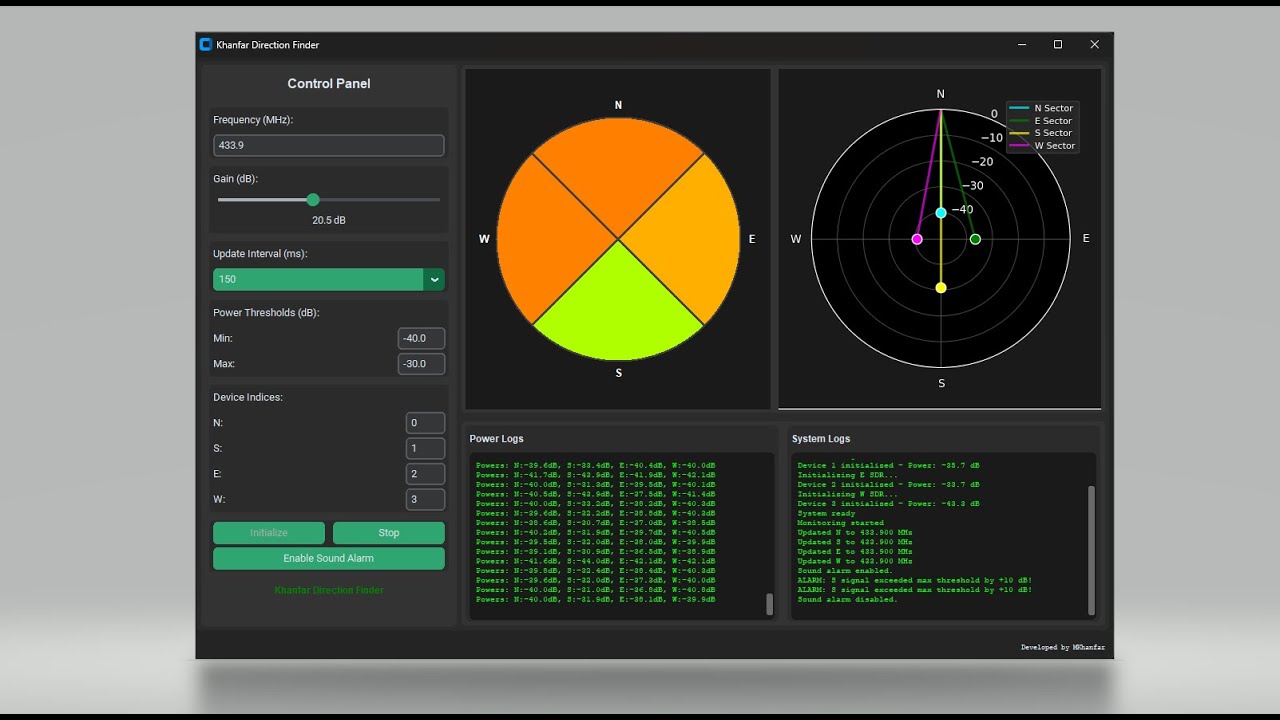Image resolution: width=1280 pixels, height=720 pixels.
Task: Select the N device index field
Action: click(425, 422)
